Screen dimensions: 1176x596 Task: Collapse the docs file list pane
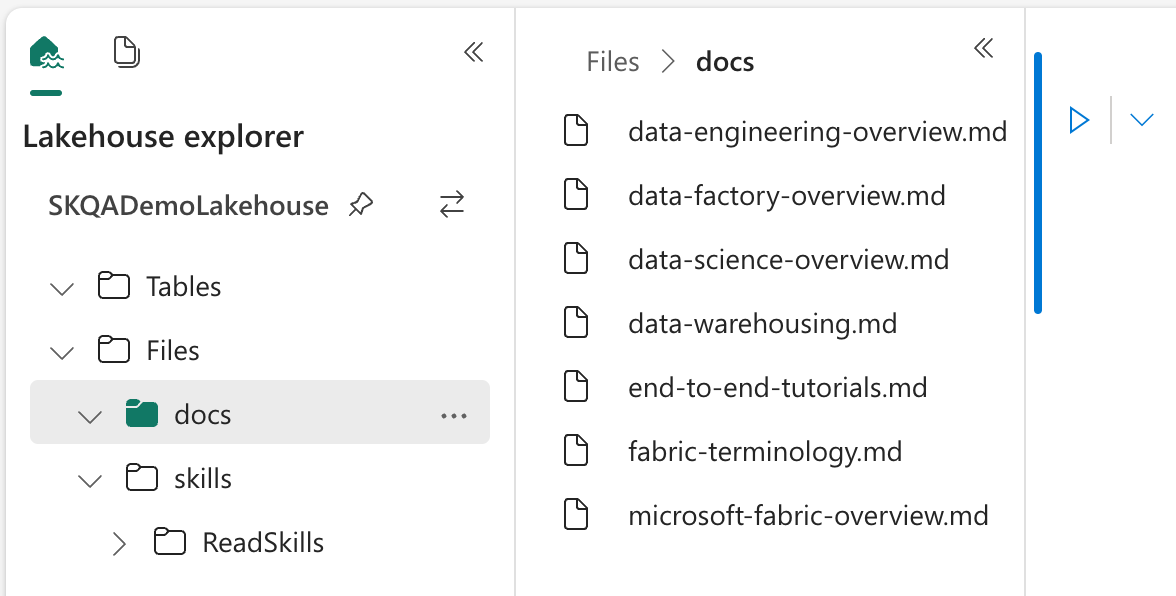(984, 49)
